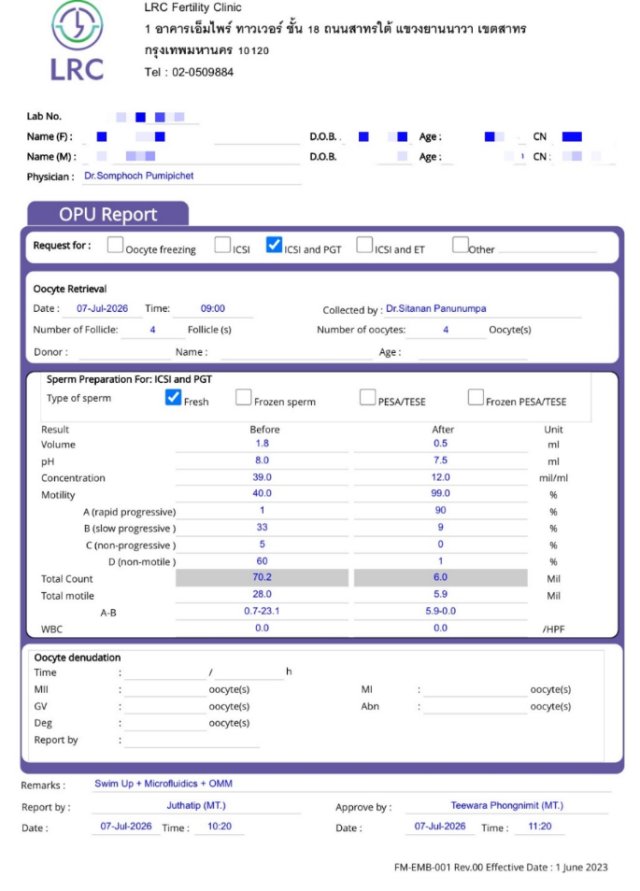Click pH Before value 8.0
Screen dimensions: 640x891
[262, 461]
